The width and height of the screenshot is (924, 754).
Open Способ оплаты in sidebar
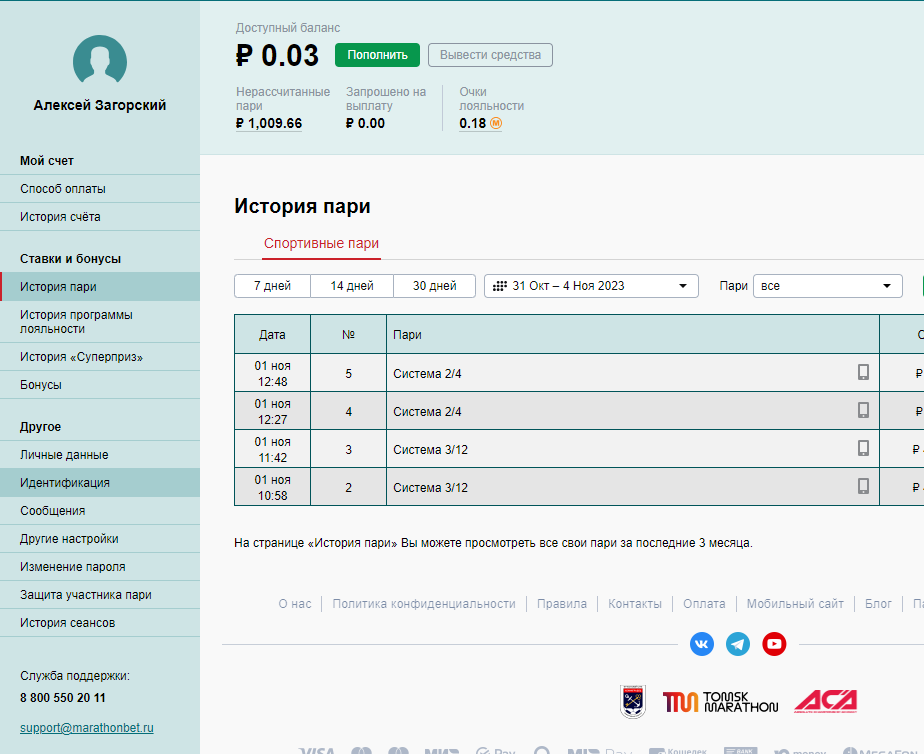pos(100,188)
